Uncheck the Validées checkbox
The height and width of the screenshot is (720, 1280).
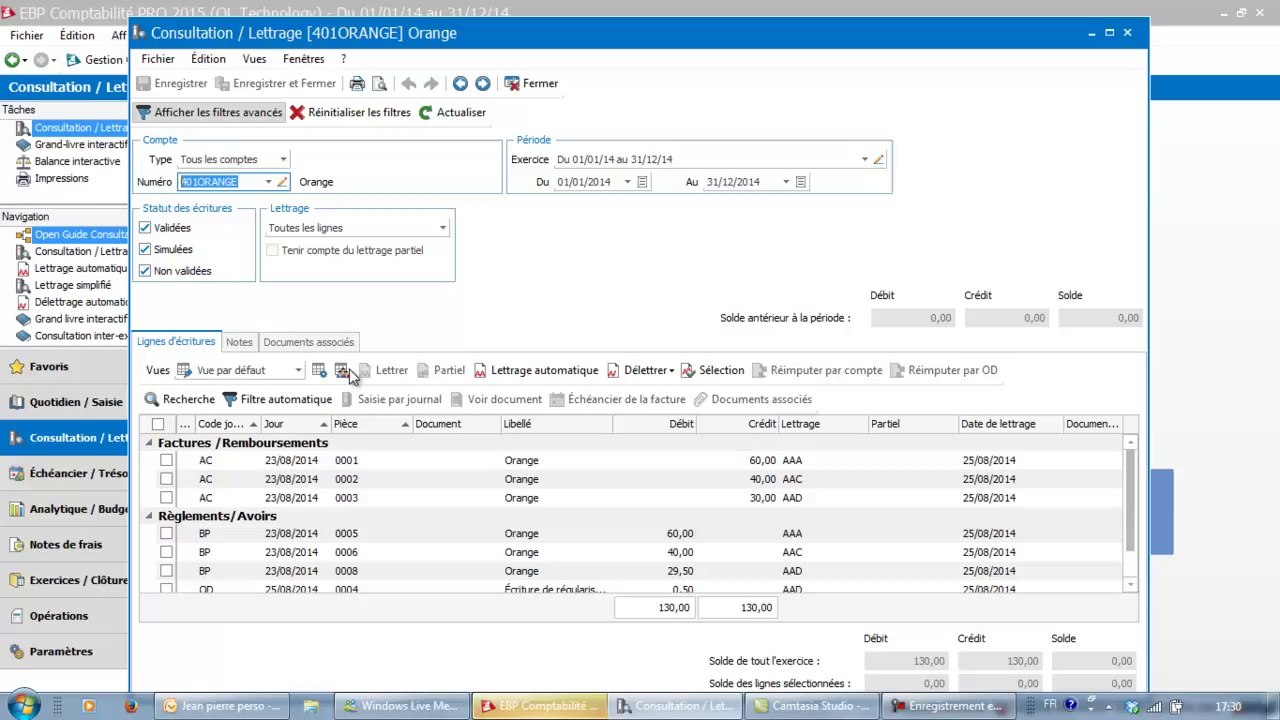pos(145,228)
